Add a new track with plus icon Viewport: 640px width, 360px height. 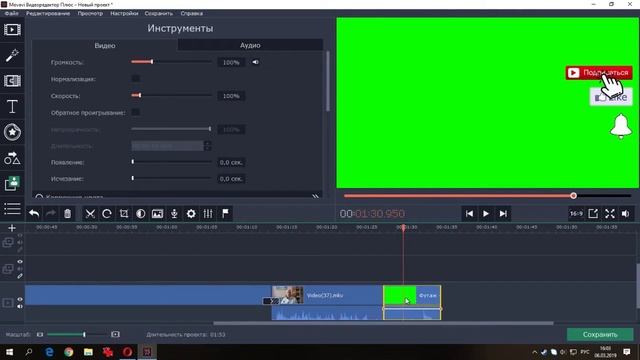12,228
